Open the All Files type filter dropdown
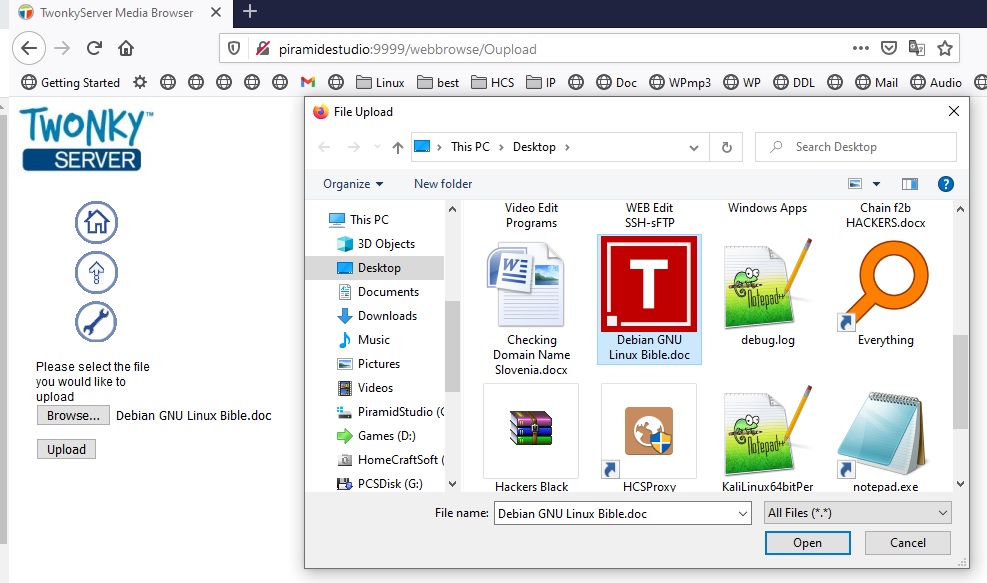The width and height of the screenshot is (987, 583). [x=857, y=513]
